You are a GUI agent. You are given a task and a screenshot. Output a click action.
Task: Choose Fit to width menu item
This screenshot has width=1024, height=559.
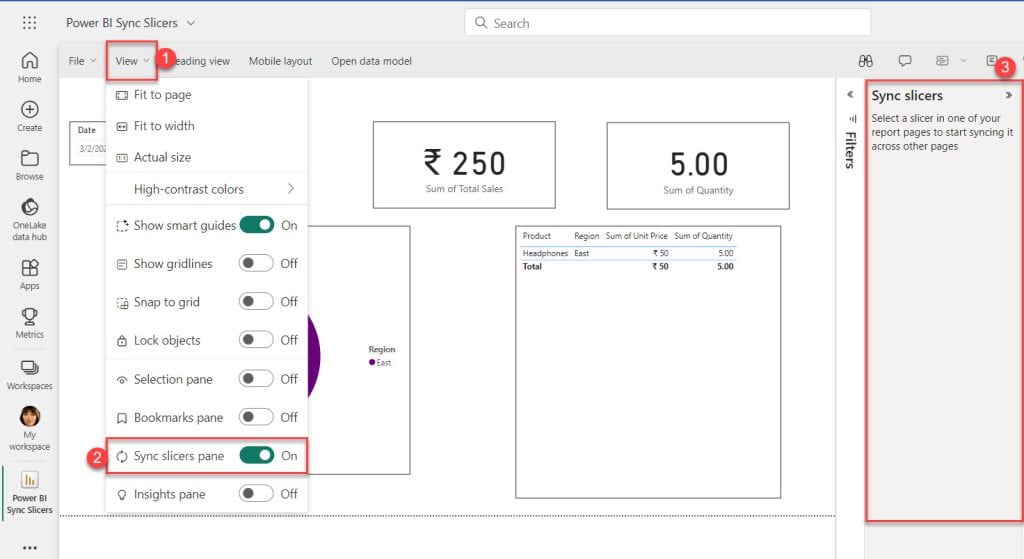[x=207, y=126]
